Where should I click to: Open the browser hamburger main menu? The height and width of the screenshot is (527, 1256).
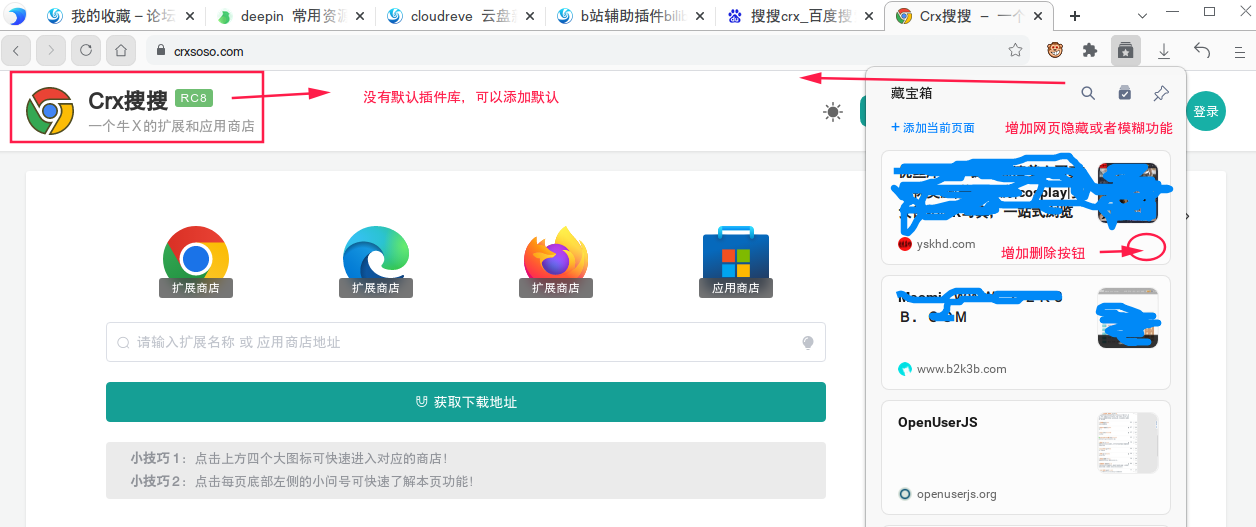pos(1238,51)
